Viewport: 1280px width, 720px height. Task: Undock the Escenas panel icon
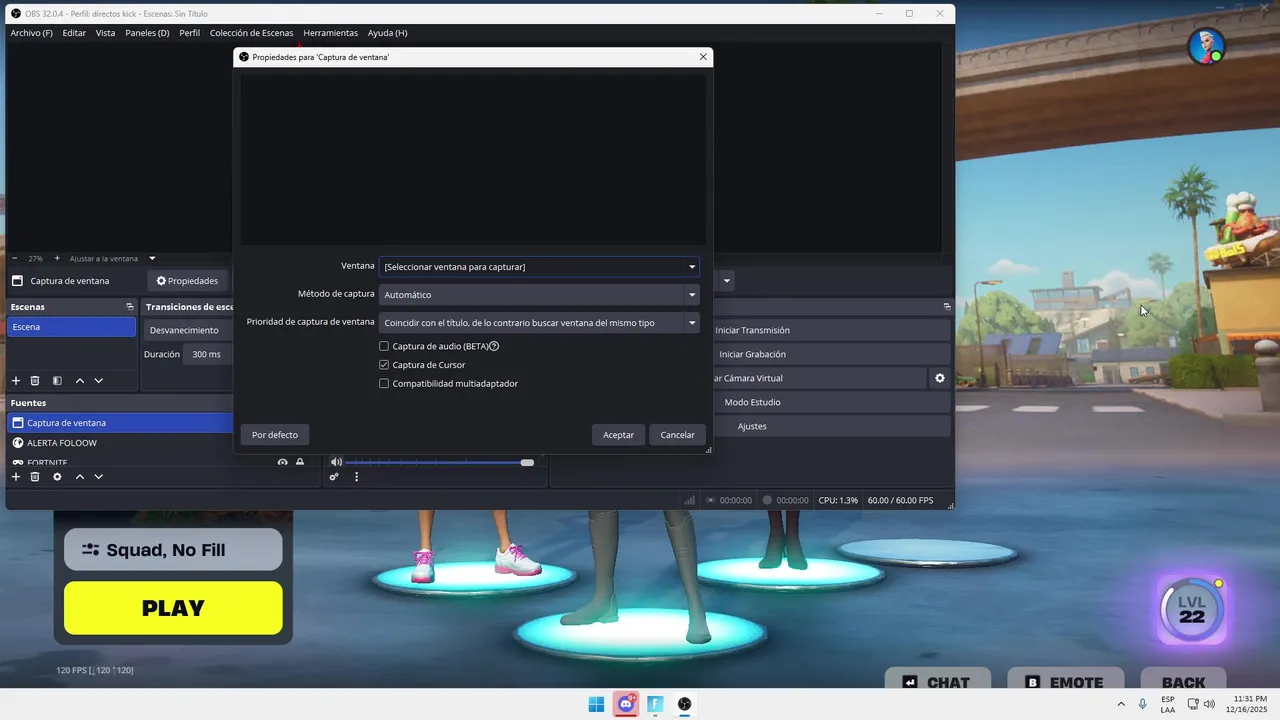(x=129, y=307)
